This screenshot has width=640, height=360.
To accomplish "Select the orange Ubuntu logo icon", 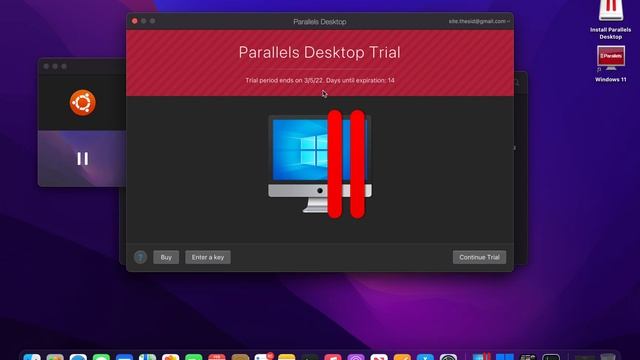I will (x=82, y=103).
